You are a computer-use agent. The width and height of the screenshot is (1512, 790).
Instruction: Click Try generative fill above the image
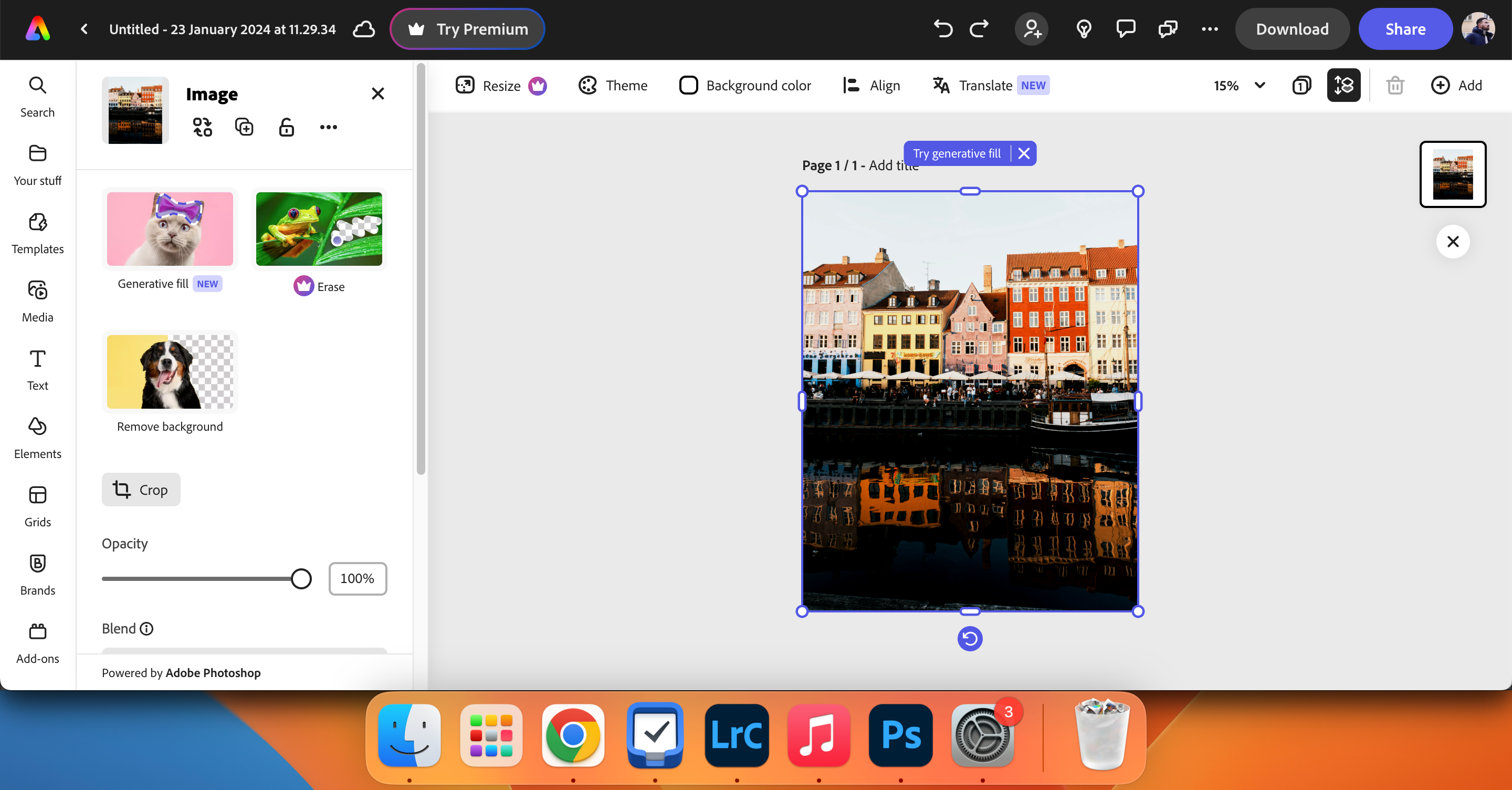coord(956,153)
